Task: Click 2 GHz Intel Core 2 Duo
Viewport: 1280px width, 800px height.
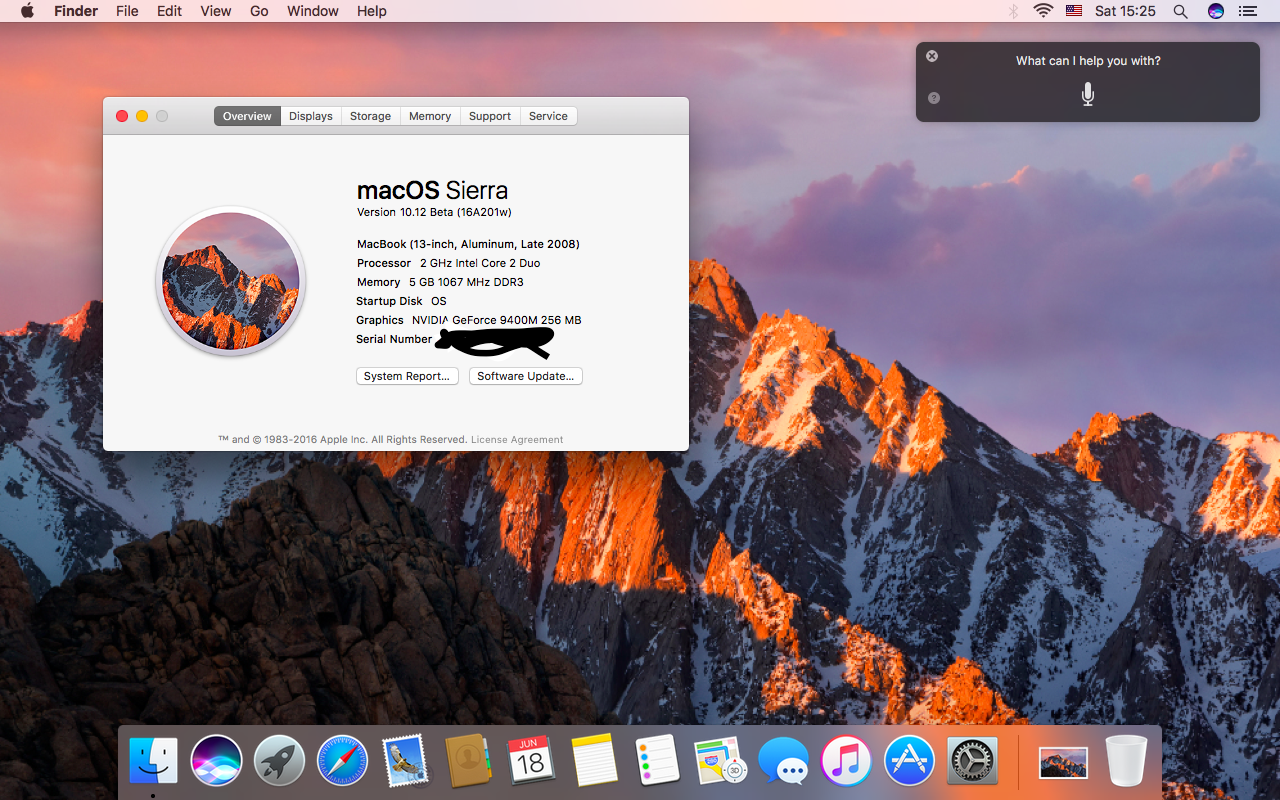Action: tap(480, 263)
